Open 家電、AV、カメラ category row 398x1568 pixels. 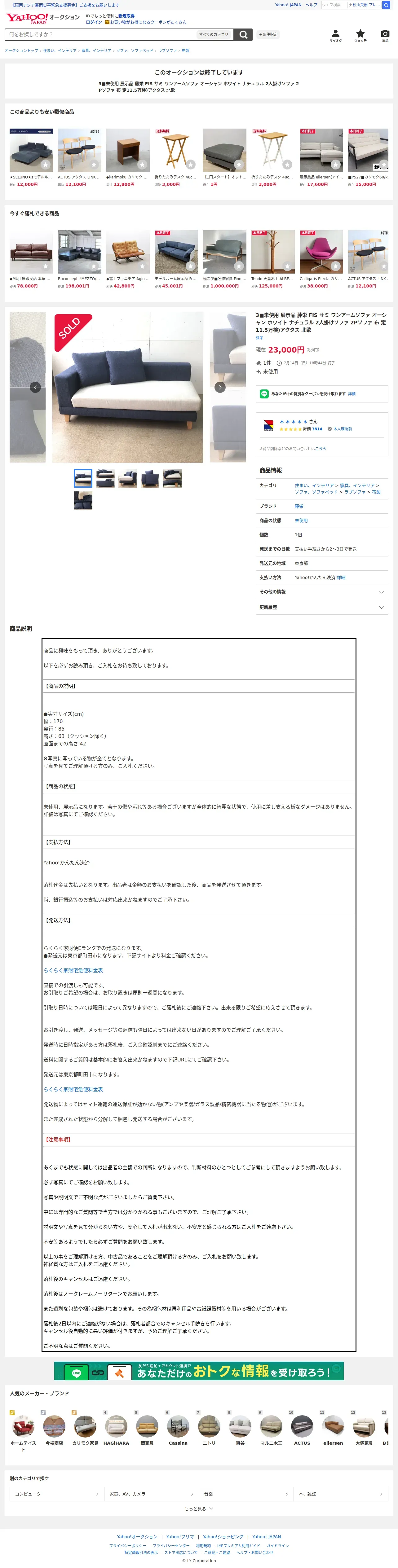152,1494
